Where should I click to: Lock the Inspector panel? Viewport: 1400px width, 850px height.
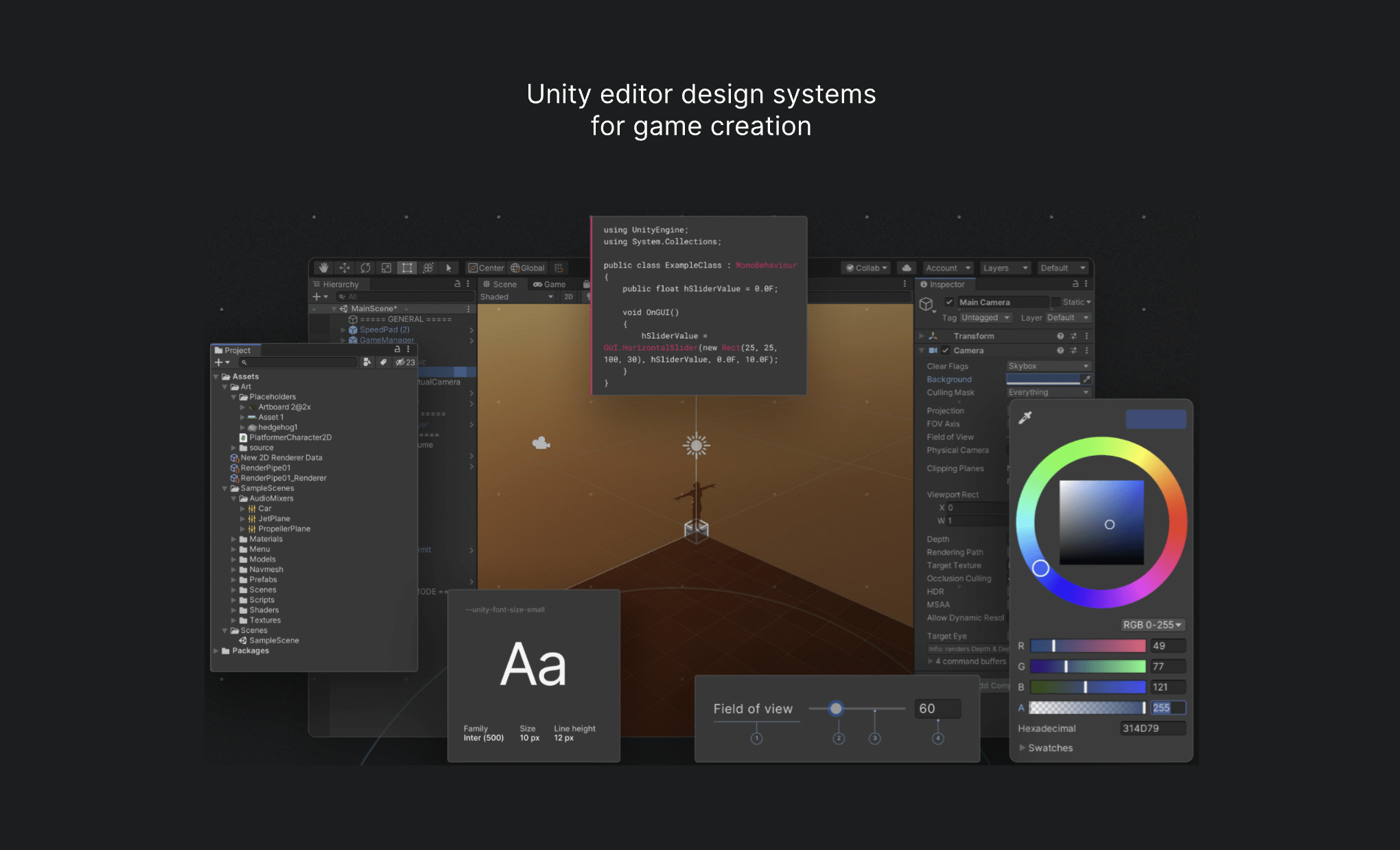1075,284
